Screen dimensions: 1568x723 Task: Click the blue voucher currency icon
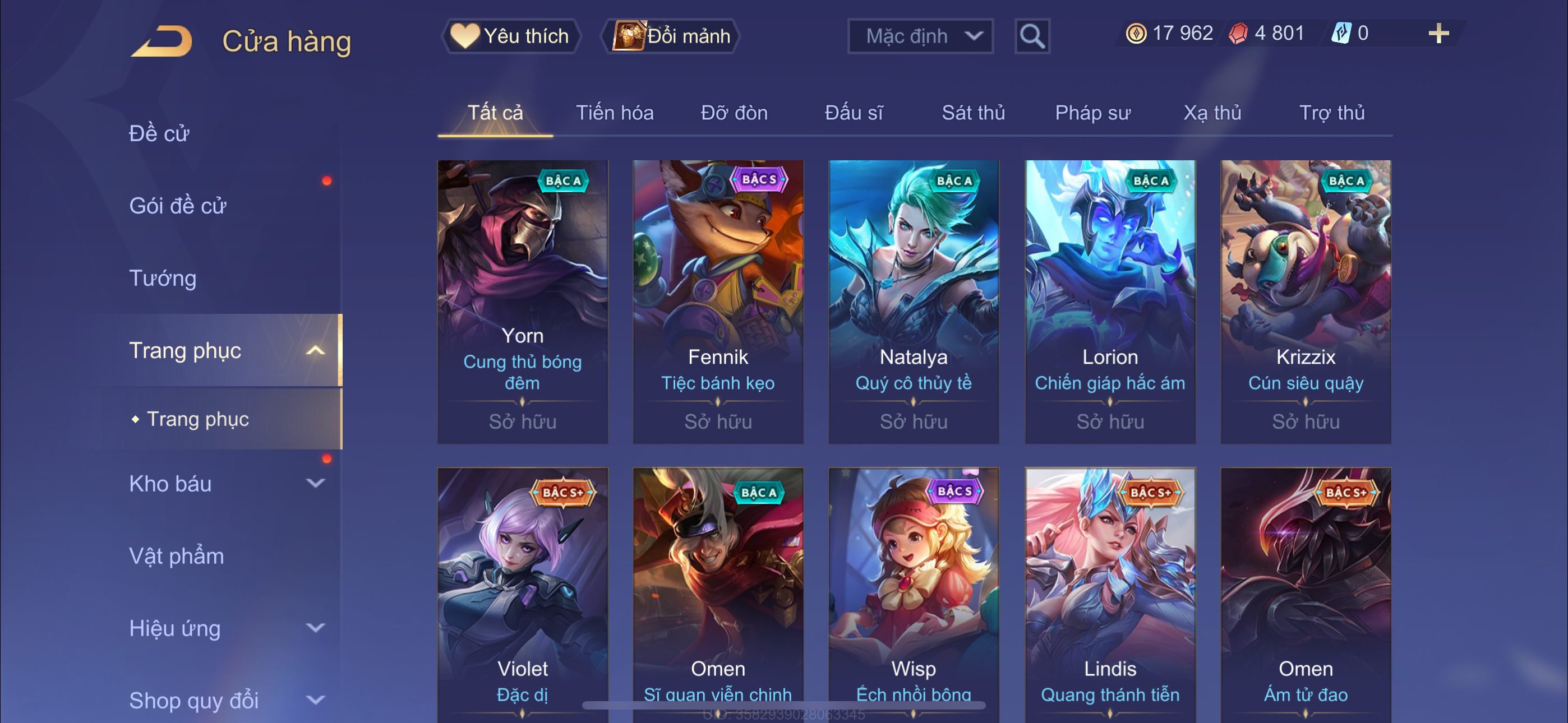tap(1341, 34)
